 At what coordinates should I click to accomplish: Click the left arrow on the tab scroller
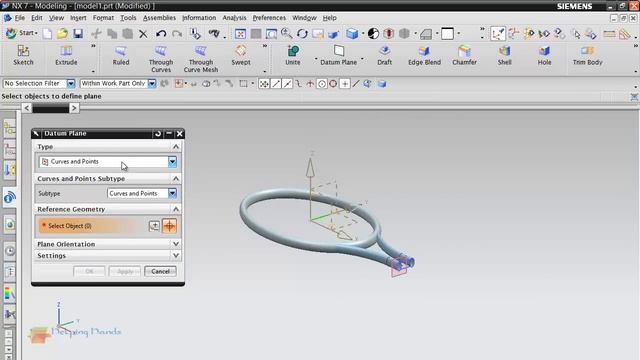pos(27,108)
